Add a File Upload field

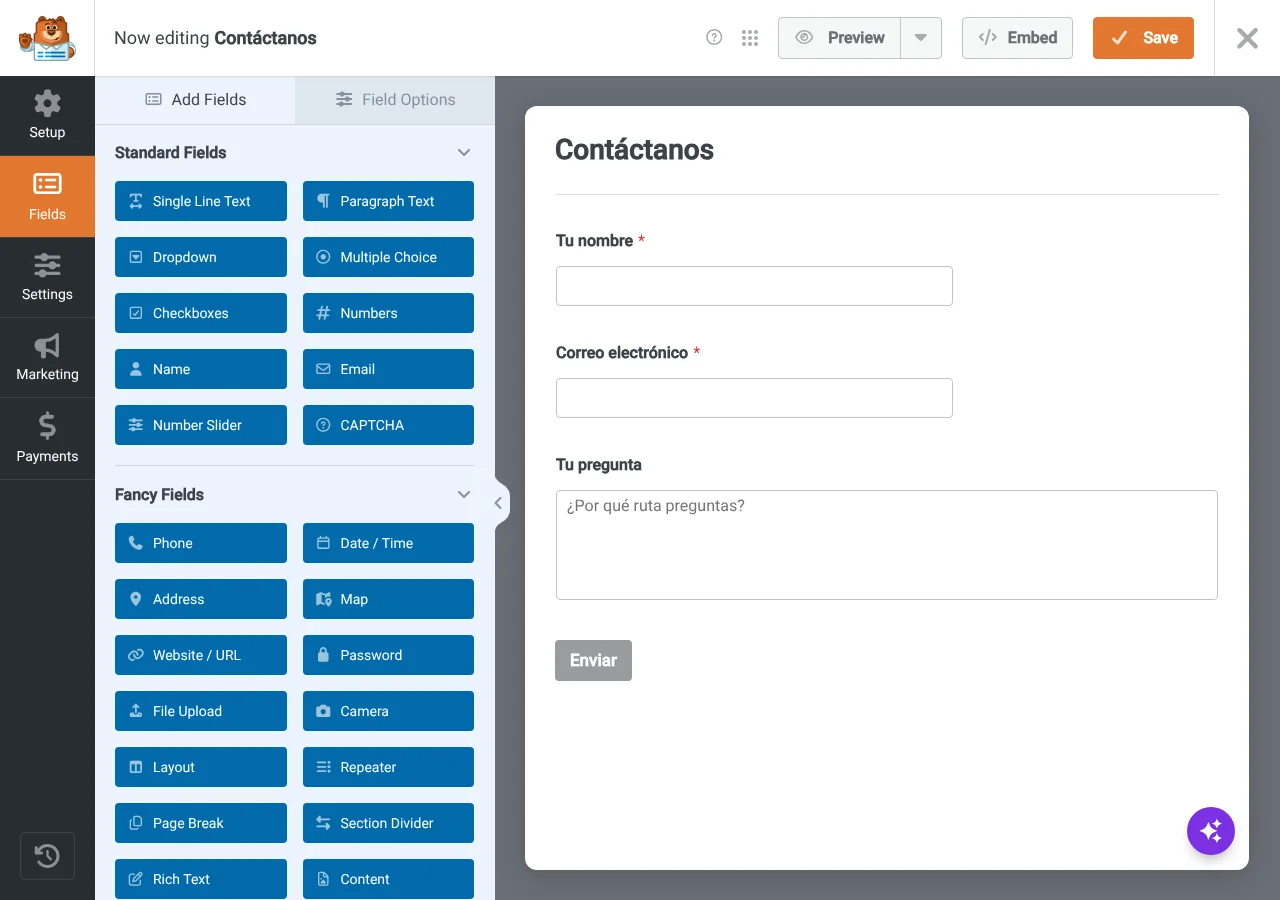pos(201,711)
